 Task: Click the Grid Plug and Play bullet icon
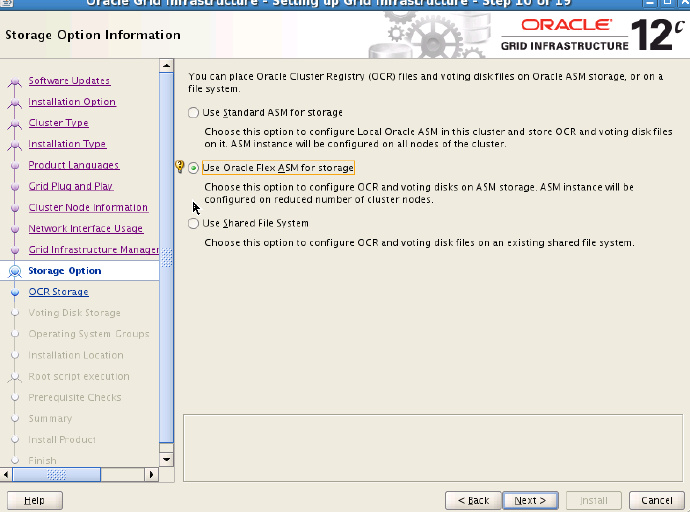point(15,187)
